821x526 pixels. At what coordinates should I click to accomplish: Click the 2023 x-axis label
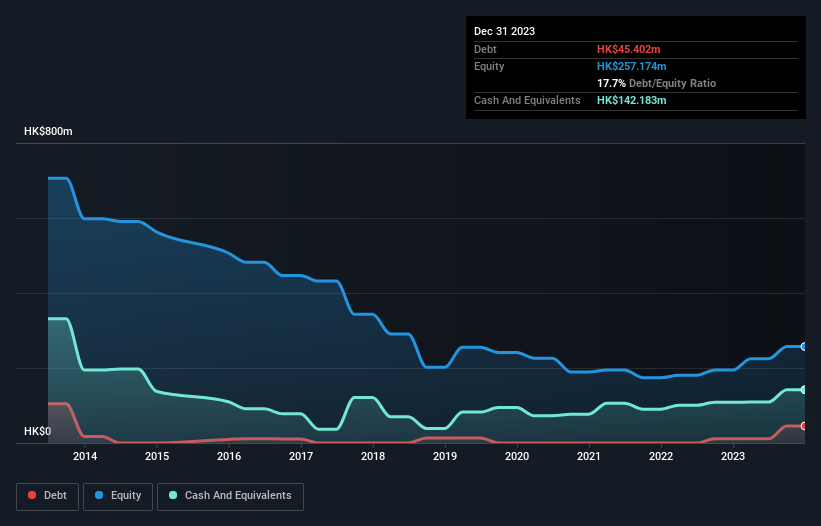pos(733,456)
